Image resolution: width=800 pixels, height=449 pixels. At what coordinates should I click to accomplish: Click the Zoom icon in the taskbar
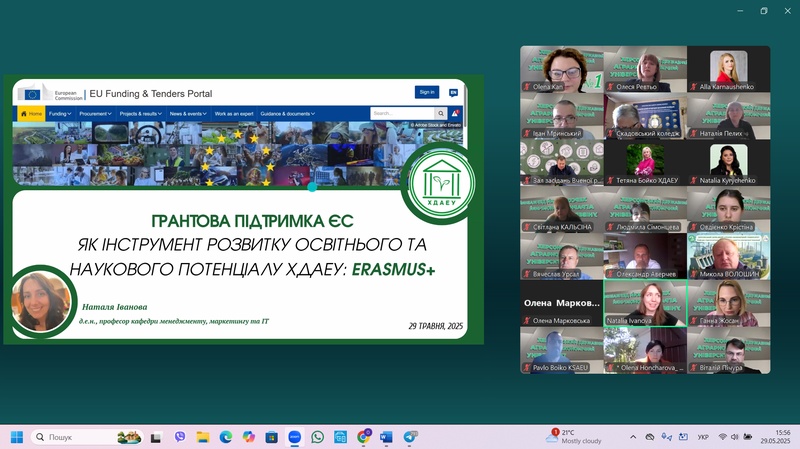click(295, 437)
